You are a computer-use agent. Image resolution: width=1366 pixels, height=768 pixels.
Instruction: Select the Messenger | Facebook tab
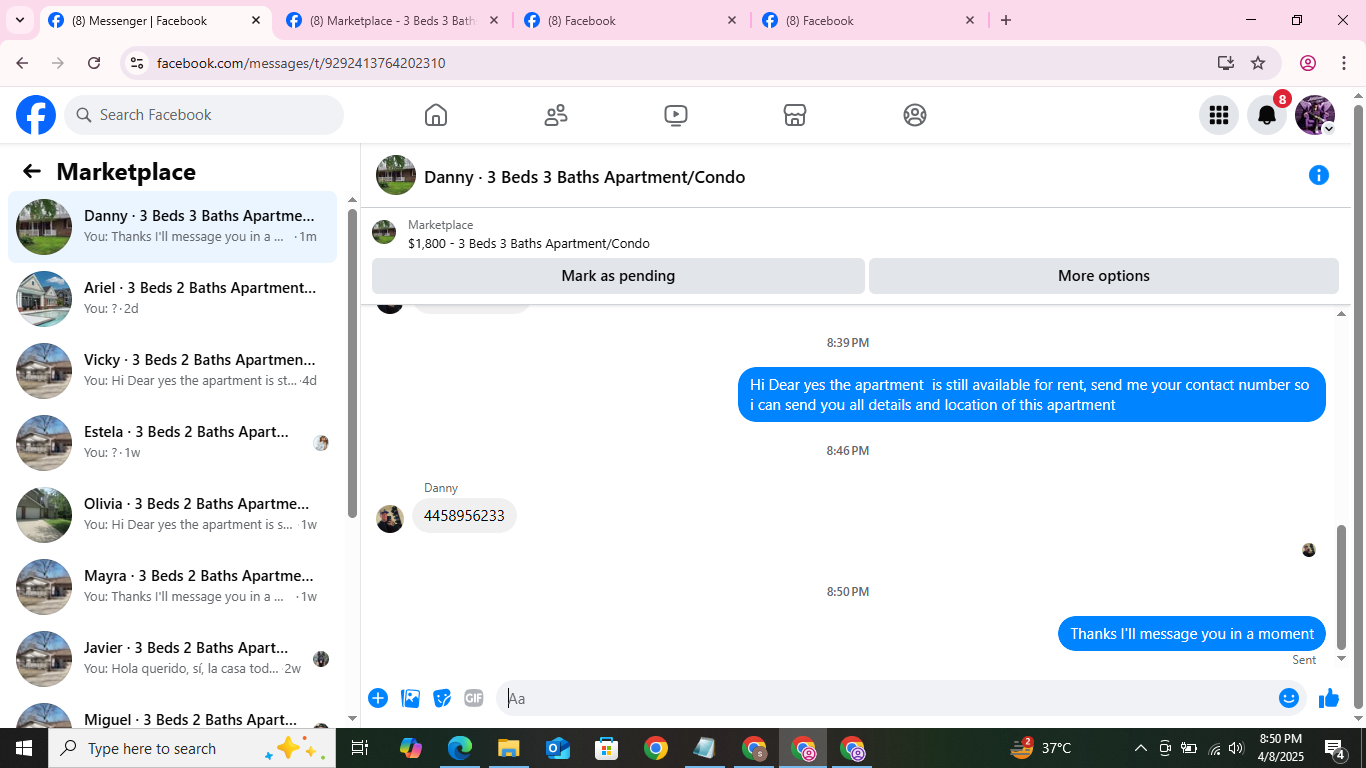click(155, 20)
